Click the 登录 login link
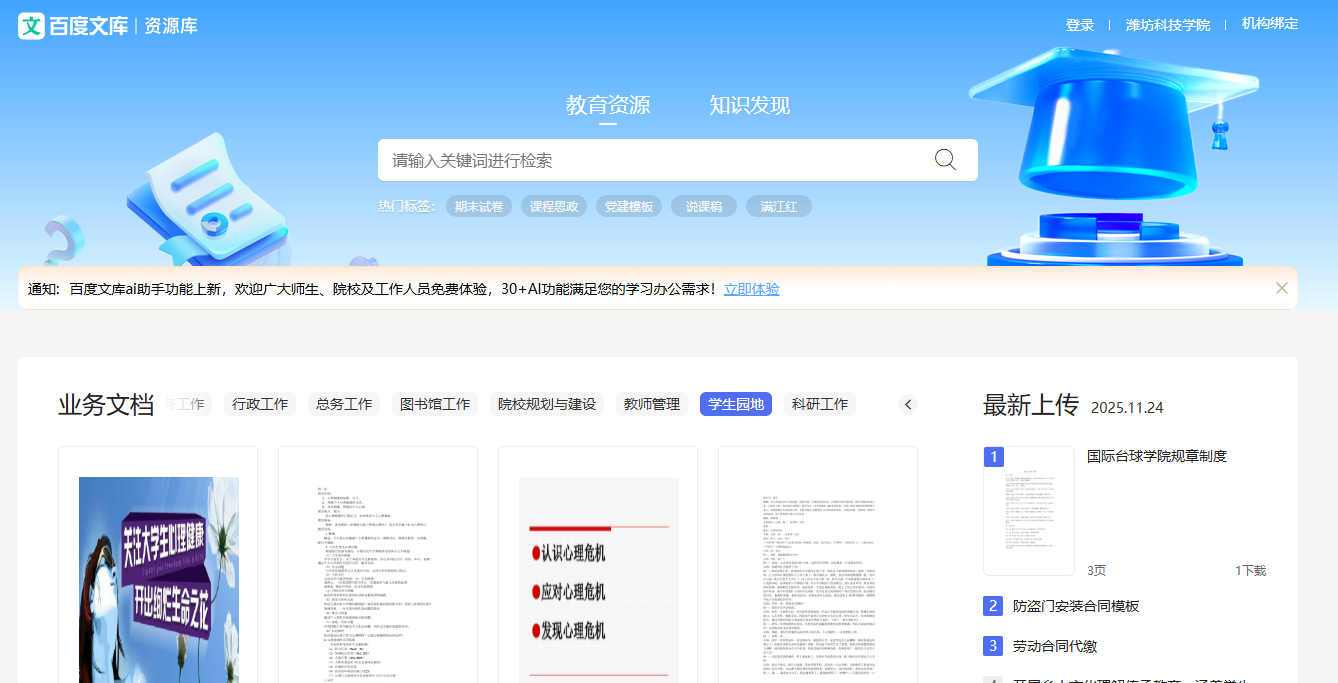Image resolution: width=1338 pixels, height=683 pixels. click(1080, 25)
